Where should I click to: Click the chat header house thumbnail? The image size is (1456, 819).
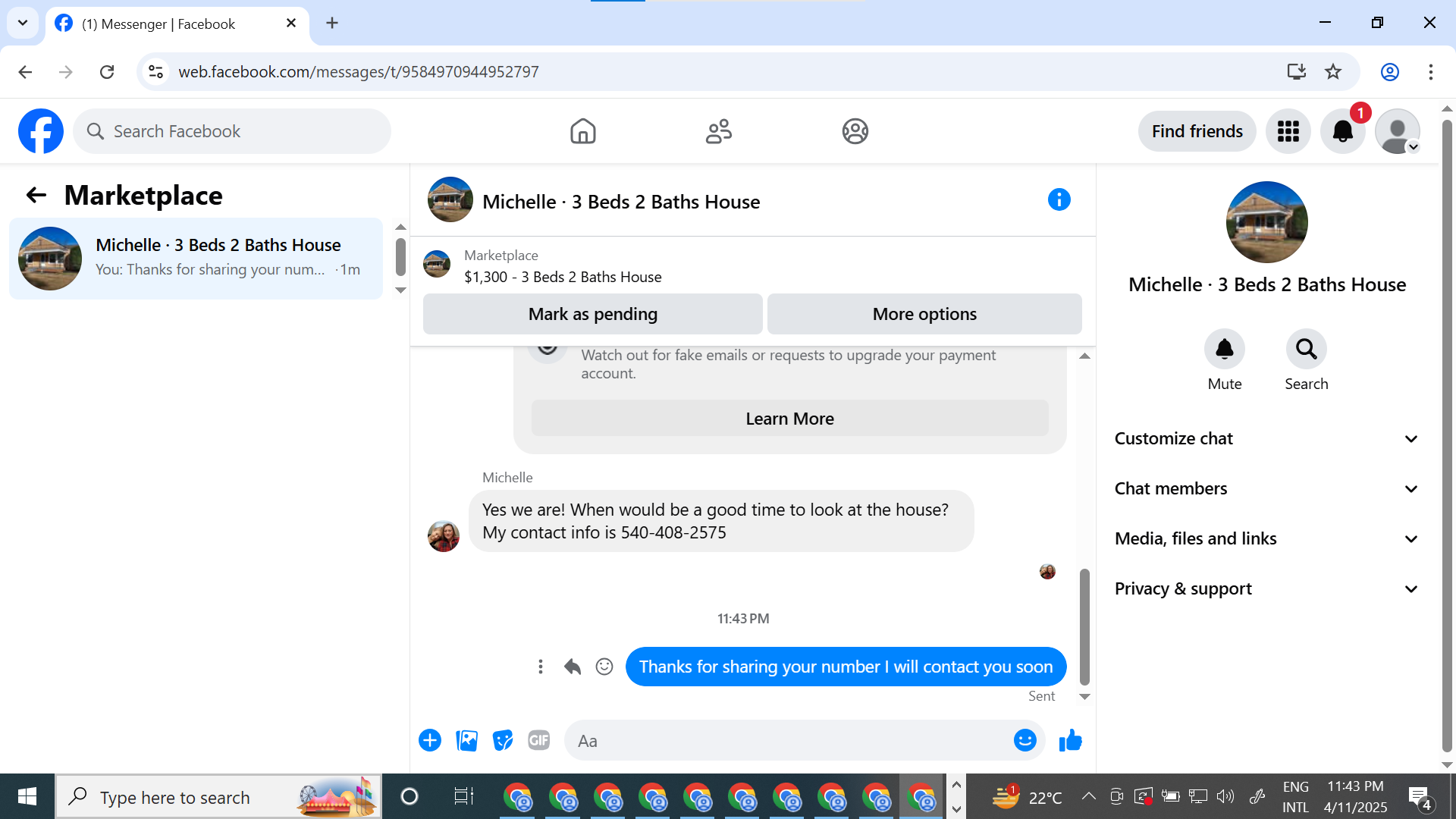click(450, 199)
